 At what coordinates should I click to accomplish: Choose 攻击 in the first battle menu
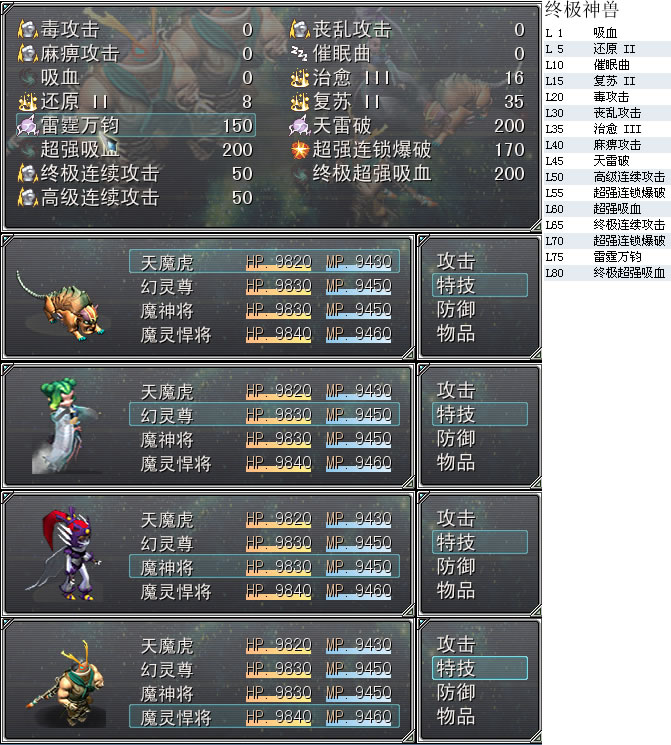click(456, 261)
